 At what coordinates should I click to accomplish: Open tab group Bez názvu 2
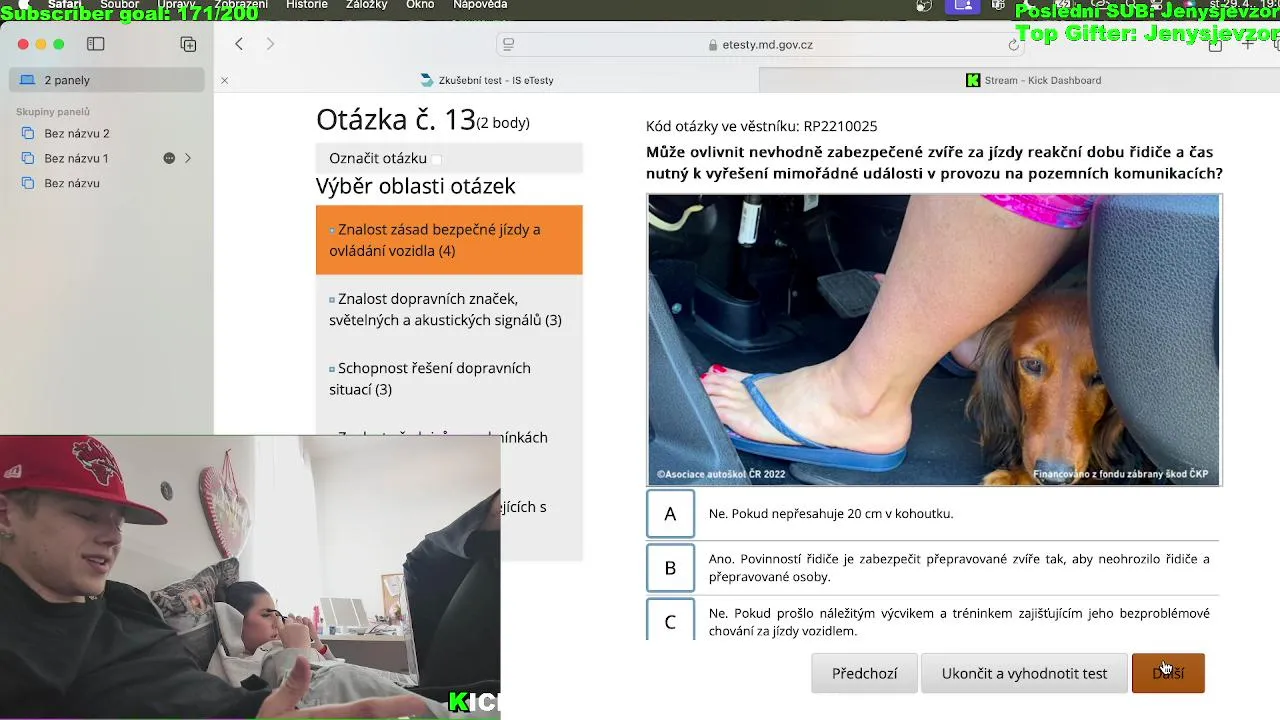point(77,133)
